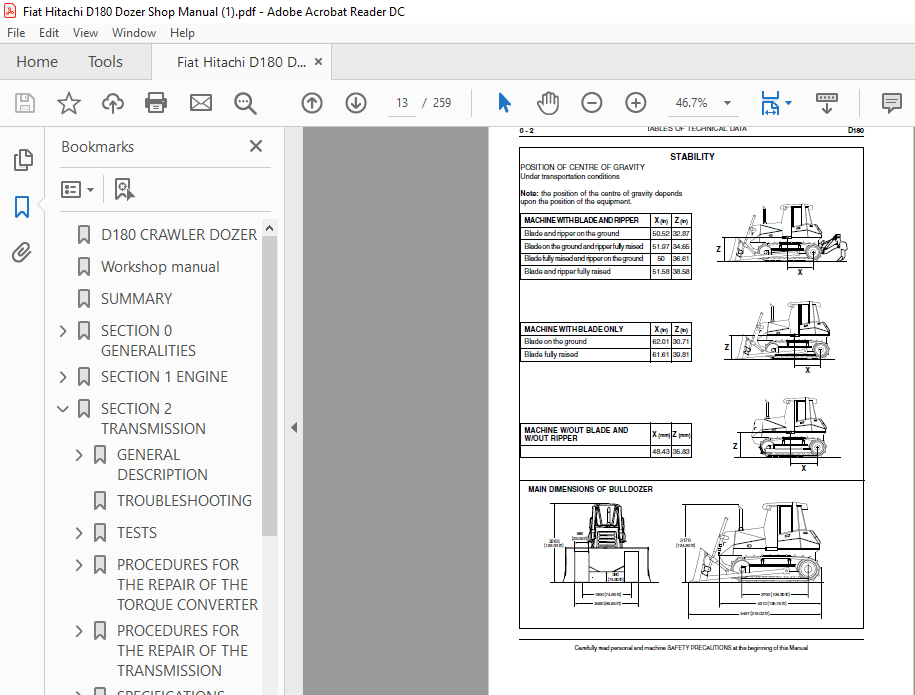The height and width of the screenshot is (695, 915).
Task: Select torque converter repair procedures bookmark
Action: [x=187, y=585]
